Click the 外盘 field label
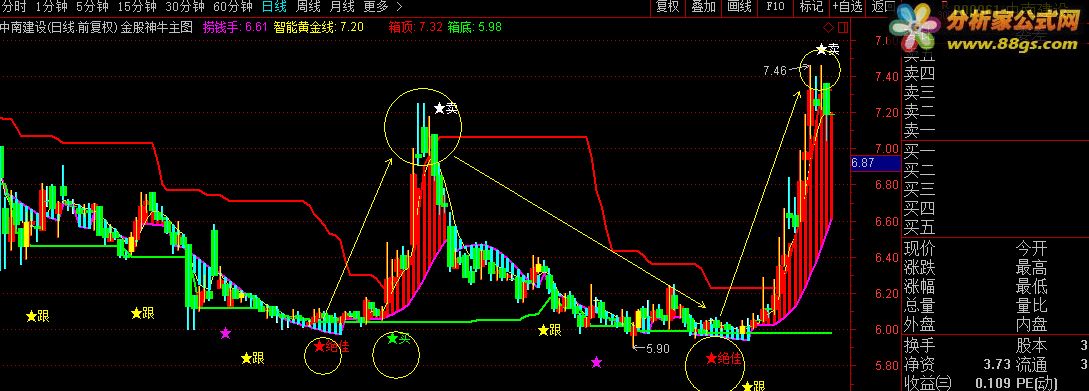The height and width of the screenshot is (391, 1089). (920, 324)
